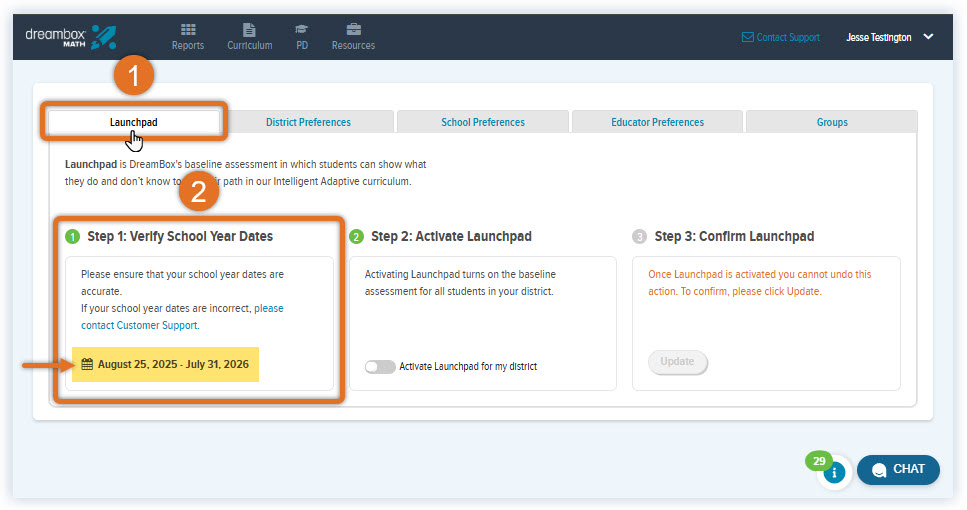The image size is (967, 510).
Task: Click the gray step 3 number circle
Action: coord(640,236)
